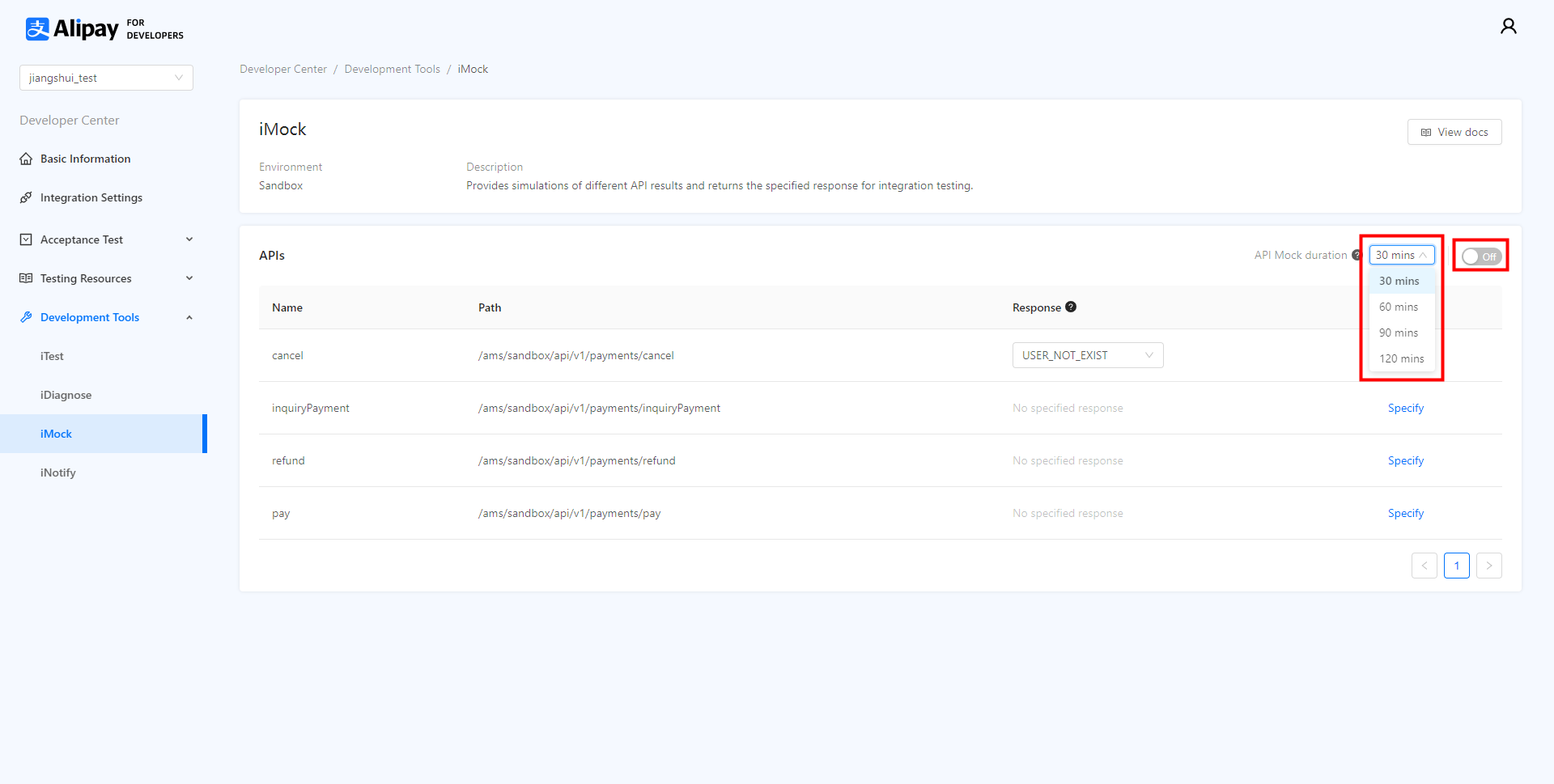Viewport: 1554px width, 784px height.
Task: Select 60 mins mock duration
Action: pyautogui.click(x=1399, y=307)
